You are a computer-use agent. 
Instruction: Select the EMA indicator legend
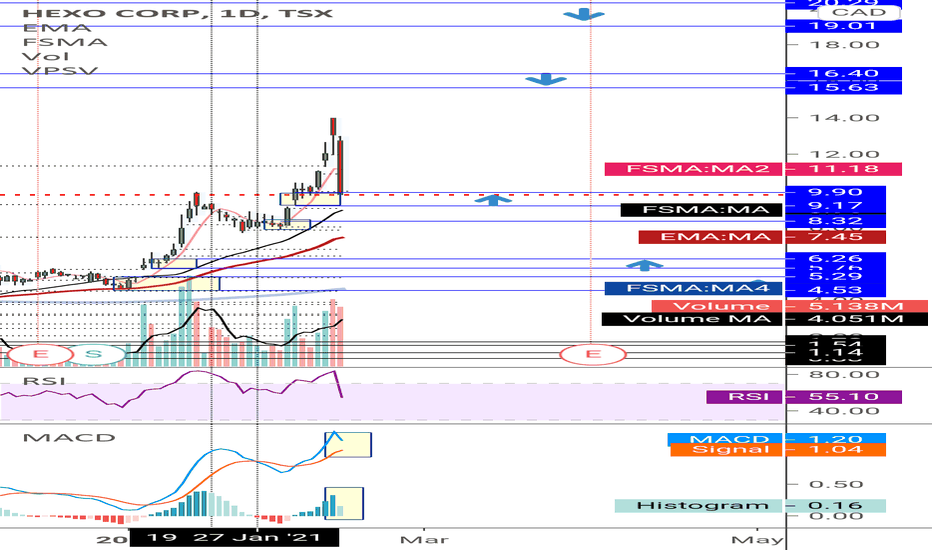coord(57,28)
